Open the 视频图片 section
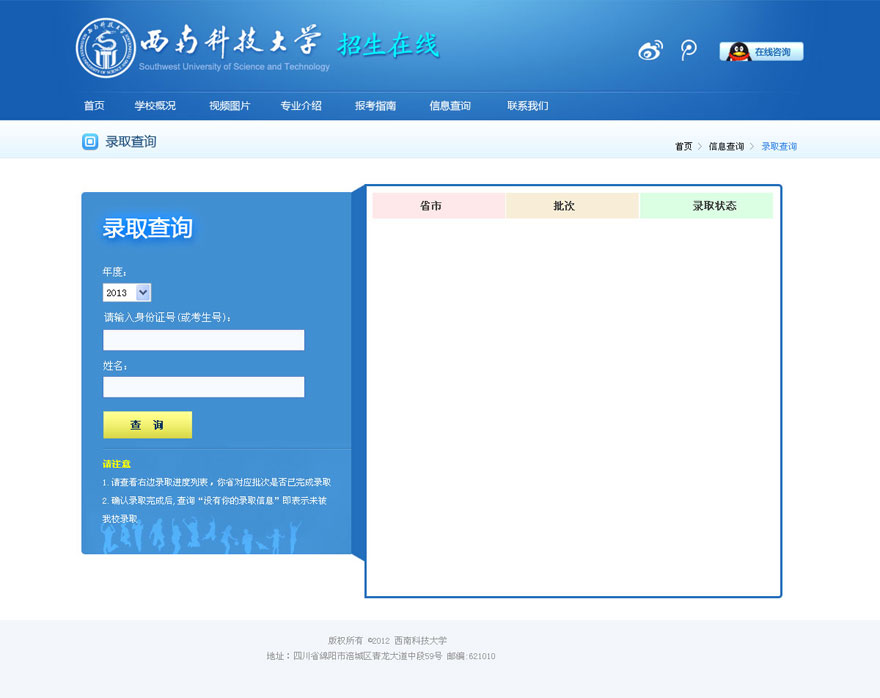The width and height of the screenshot is (880, 698). click(229, 105)
